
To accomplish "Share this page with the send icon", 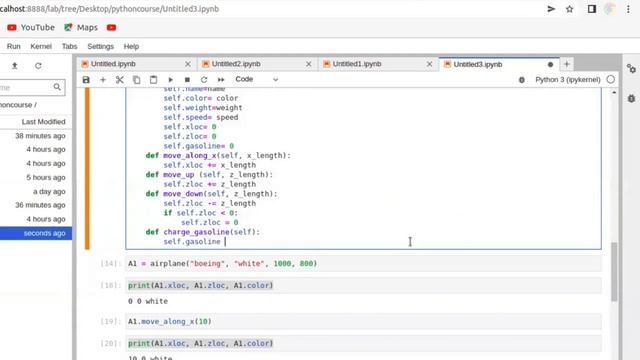I will tap(551, 9).
